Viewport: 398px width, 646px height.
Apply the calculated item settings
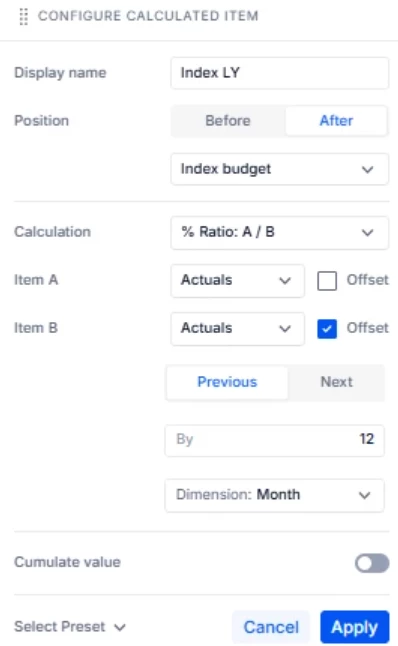click(x=355, y=627)
